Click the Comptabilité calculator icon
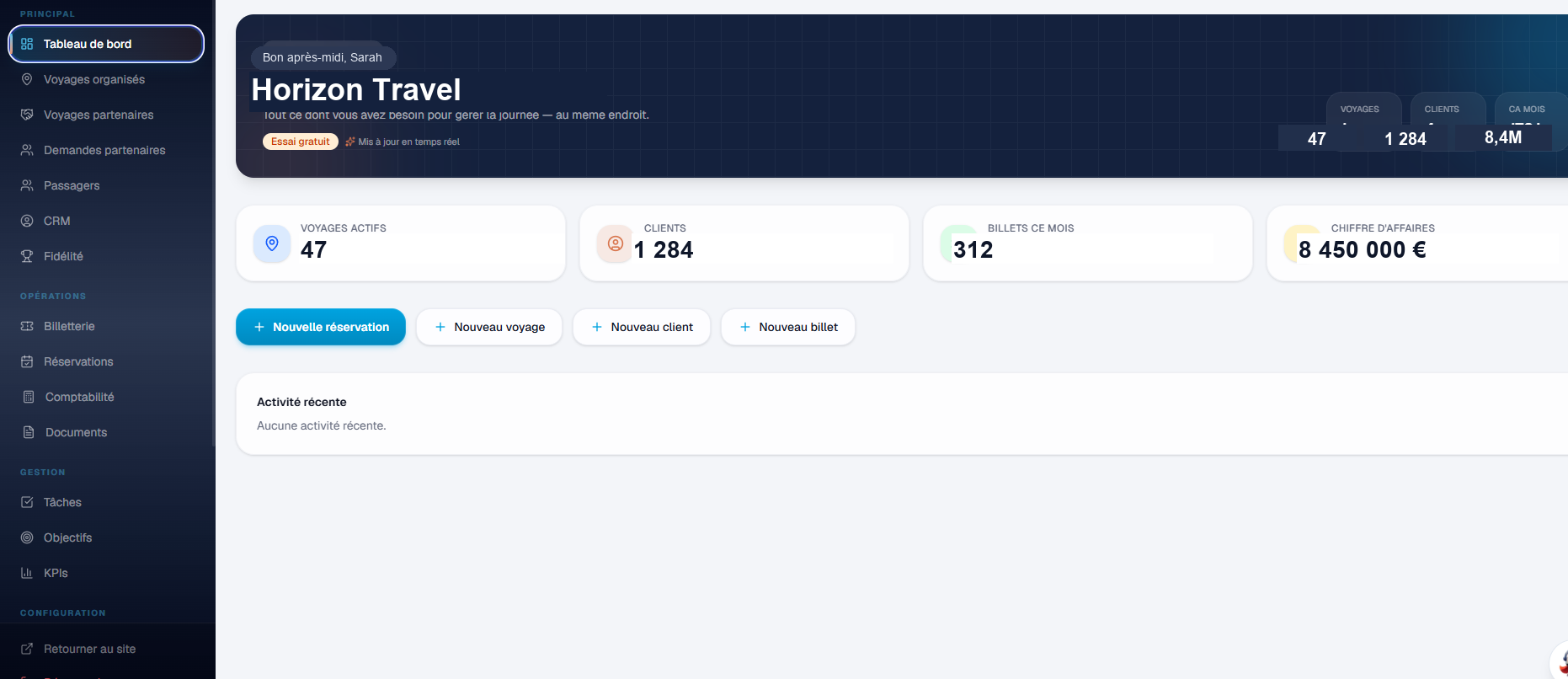Image resolution: width=1568 pixels, height=679 pixels. point(29,397)
